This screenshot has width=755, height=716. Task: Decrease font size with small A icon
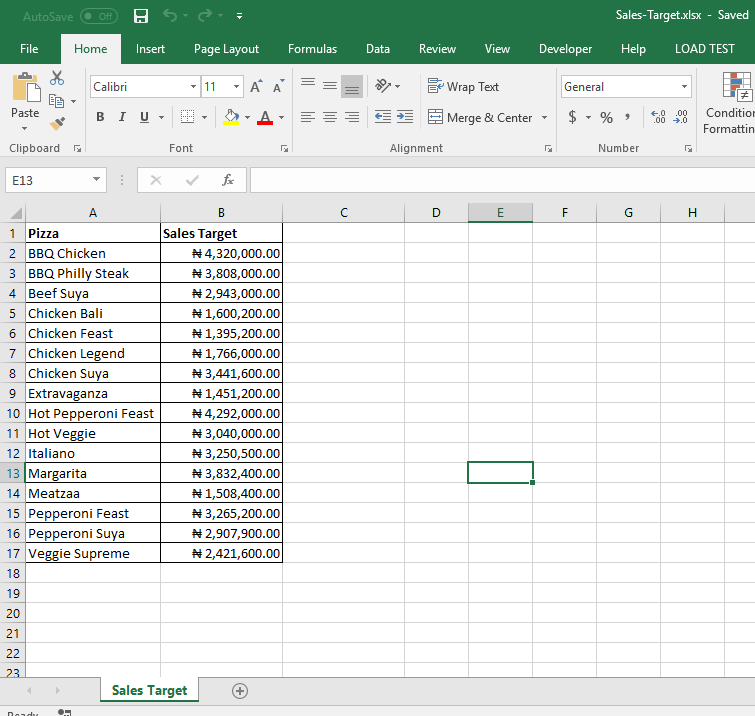pos(278,87)
